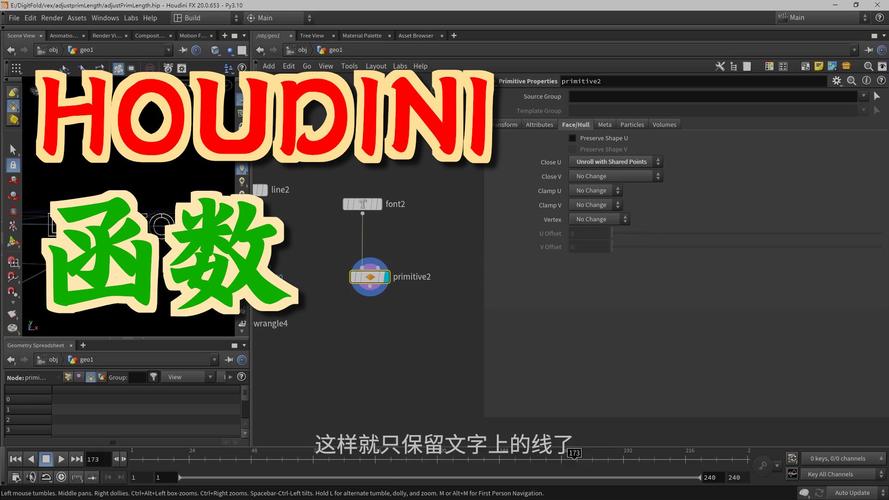Click the network editor magnifier search icon
Viewport: 889px width, 500px height.
pos(868,66)
